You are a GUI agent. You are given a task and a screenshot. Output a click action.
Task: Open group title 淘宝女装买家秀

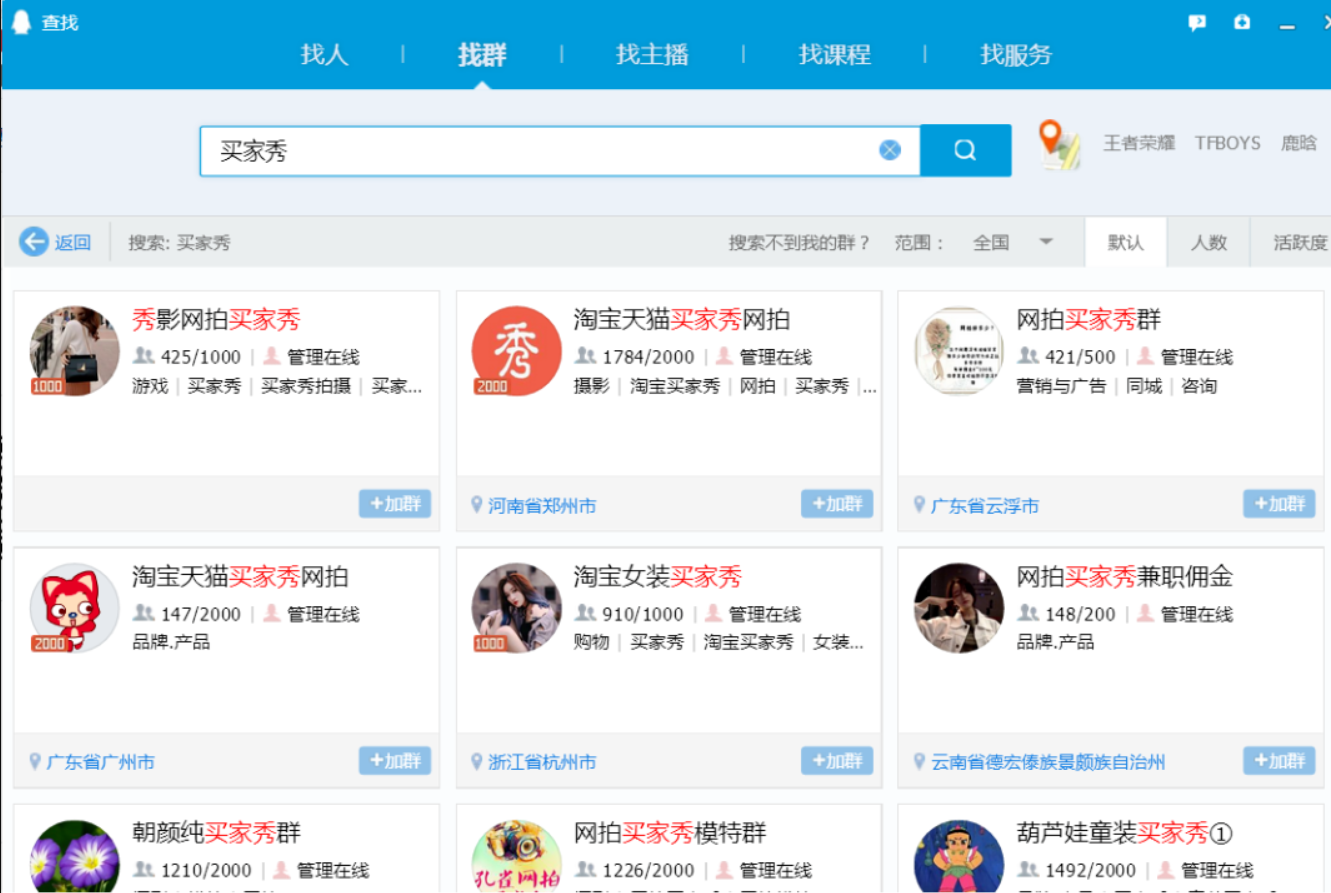(658, 577)
